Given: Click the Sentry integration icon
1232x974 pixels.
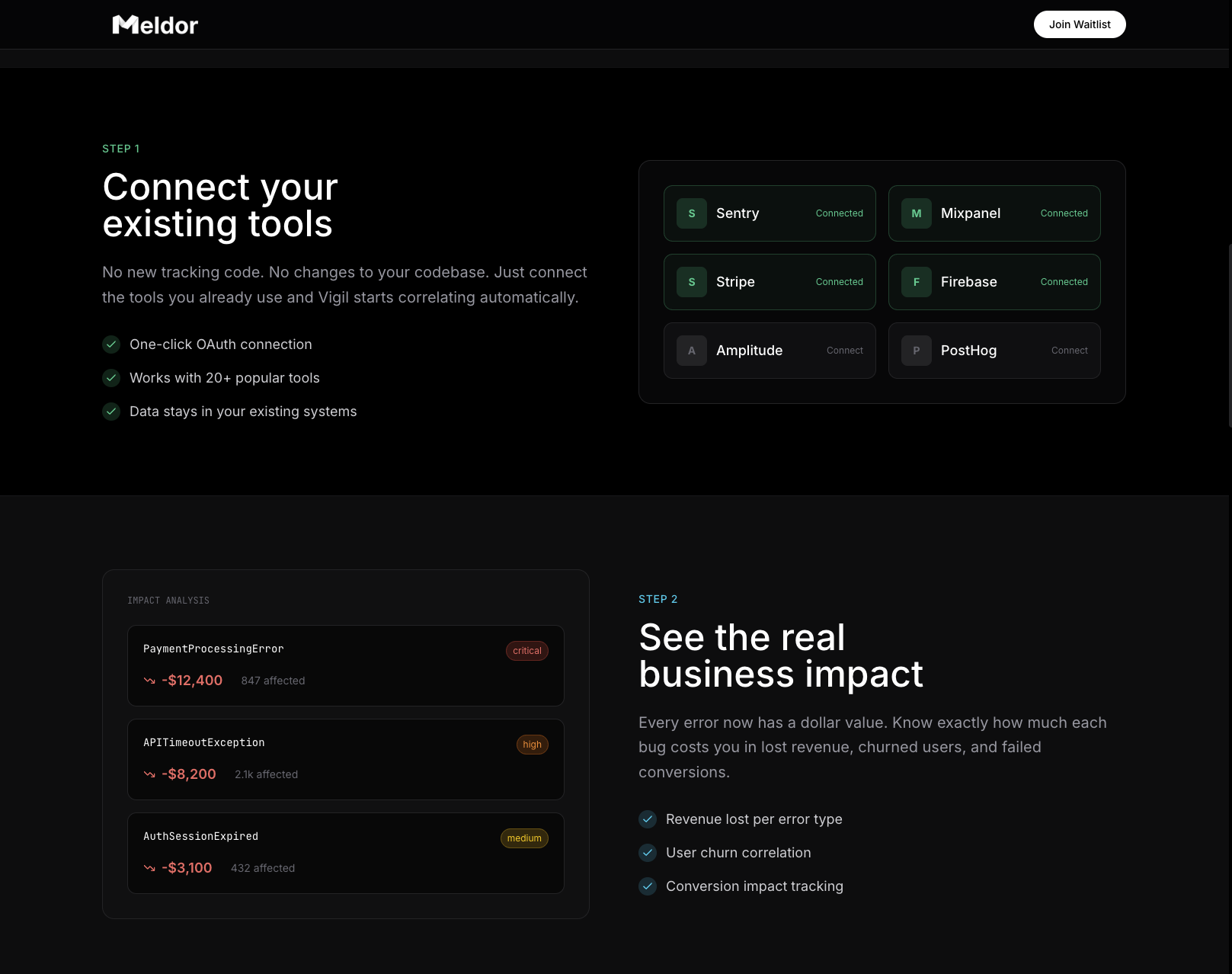Looking at the screenshot, I should (691, 213).
